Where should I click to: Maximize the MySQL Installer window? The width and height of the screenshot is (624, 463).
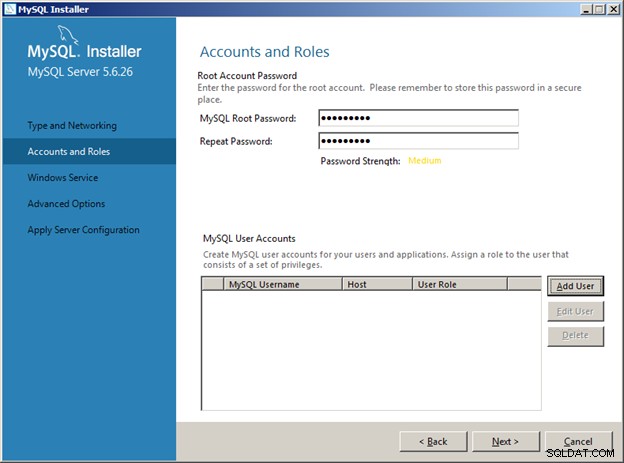point(599,9)
